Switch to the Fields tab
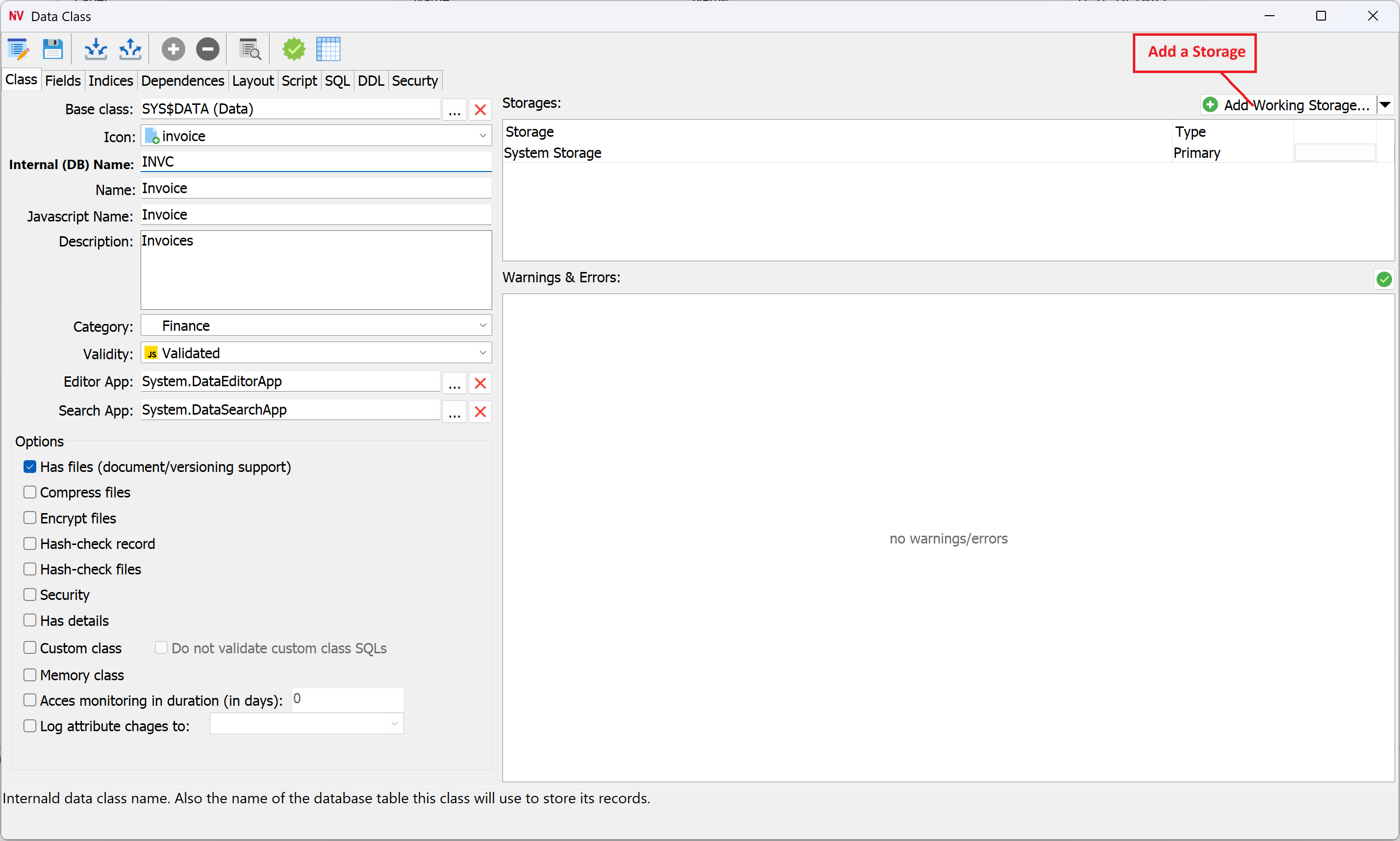 [62, 80]
